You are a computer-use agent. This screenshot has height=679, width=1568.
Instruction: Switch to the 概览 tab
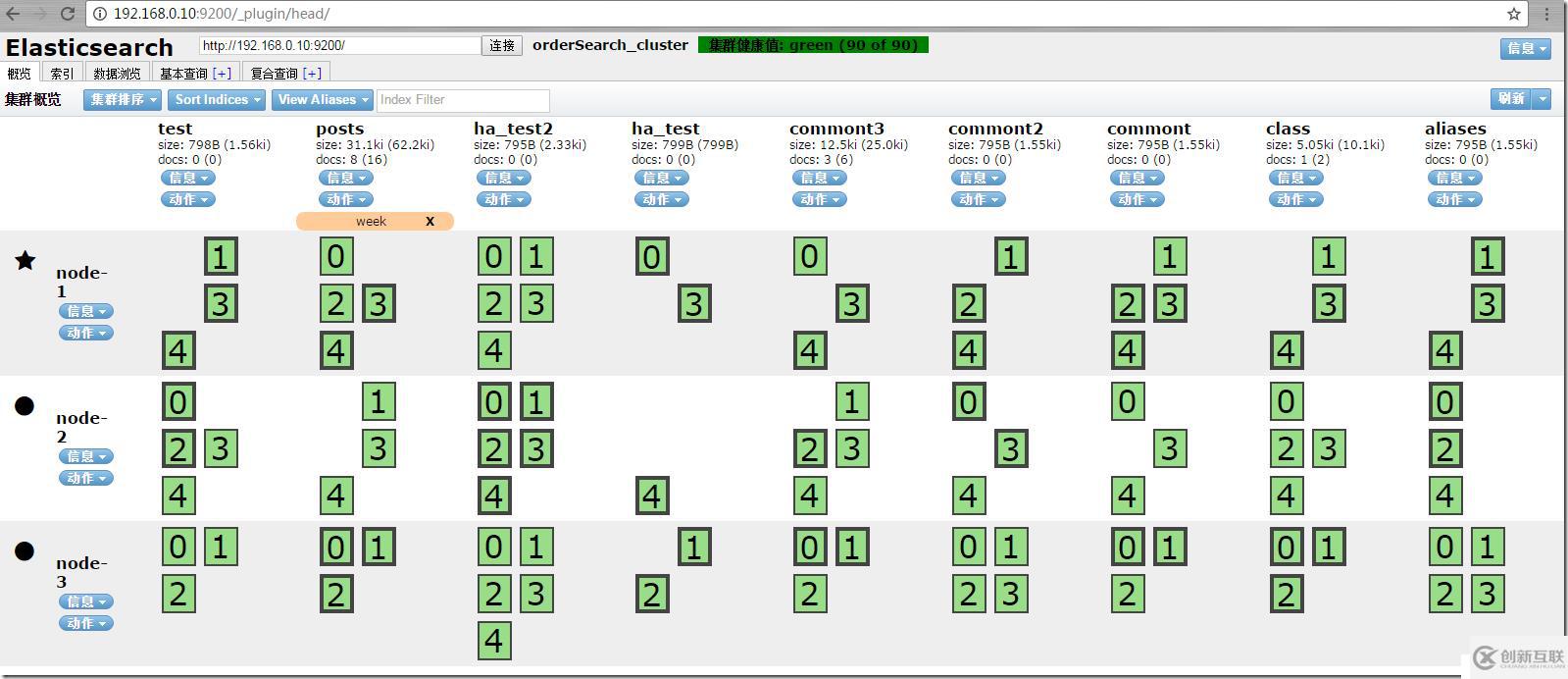20,73
